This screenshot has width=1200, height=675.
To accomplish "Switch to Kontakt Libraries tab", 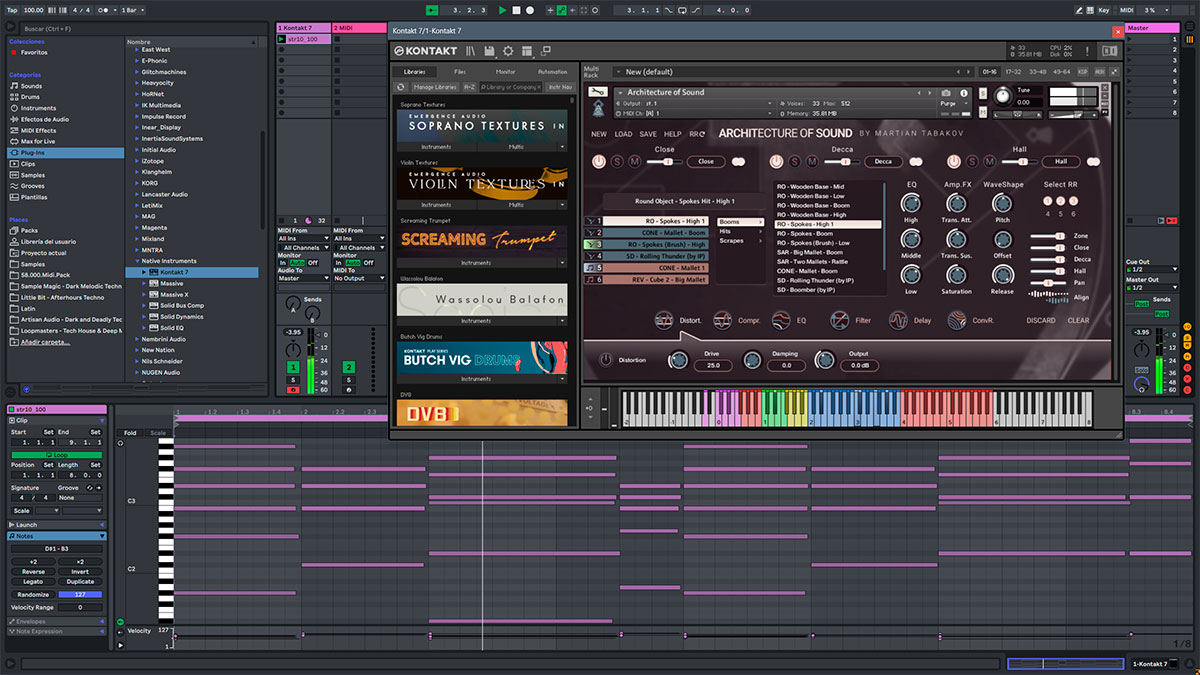I will click(414, 72).
